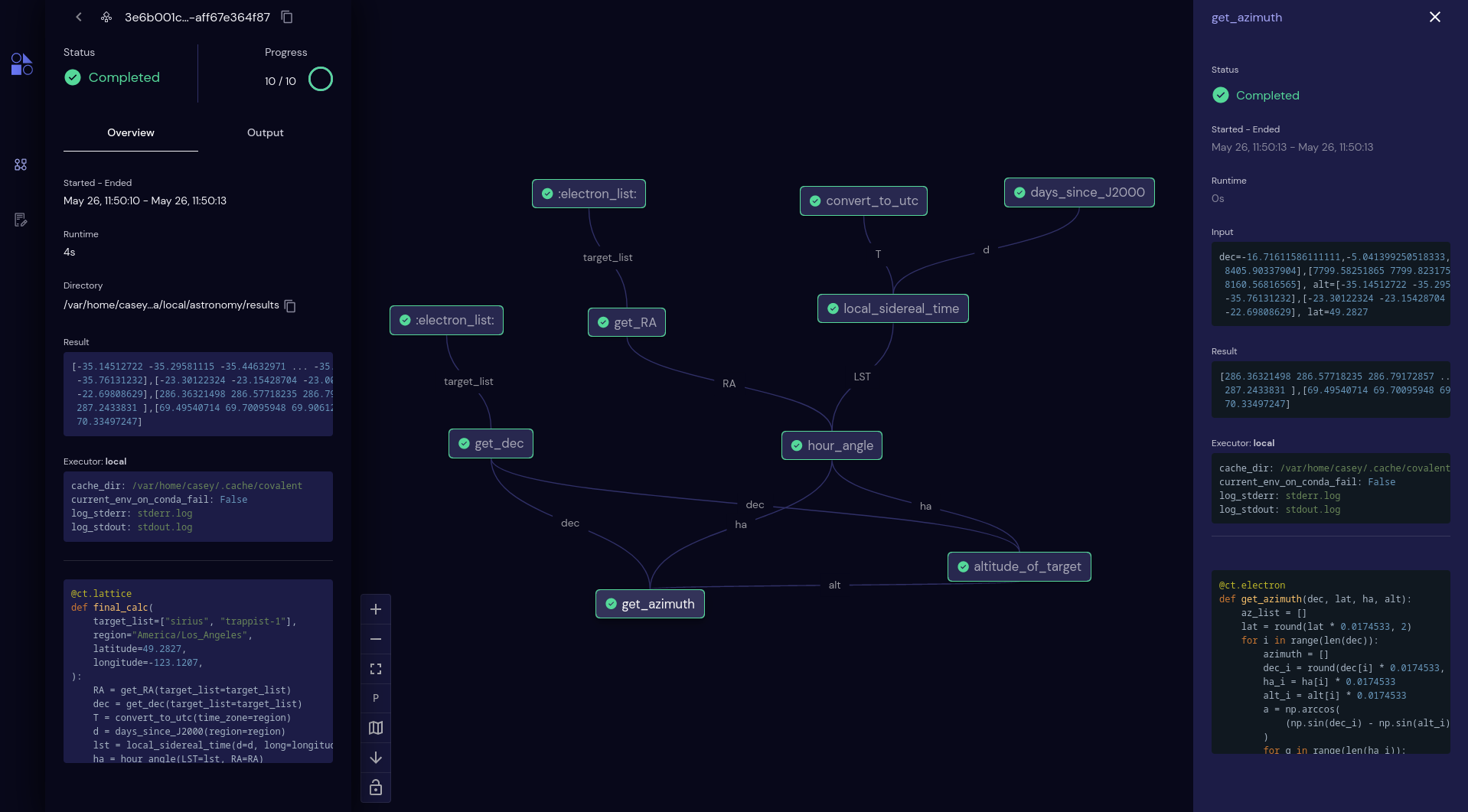Image resolution: width=1468 pixels, height=812 pixels.
Task: Open the logs page from the sidebar
Action: coord(21,220)
